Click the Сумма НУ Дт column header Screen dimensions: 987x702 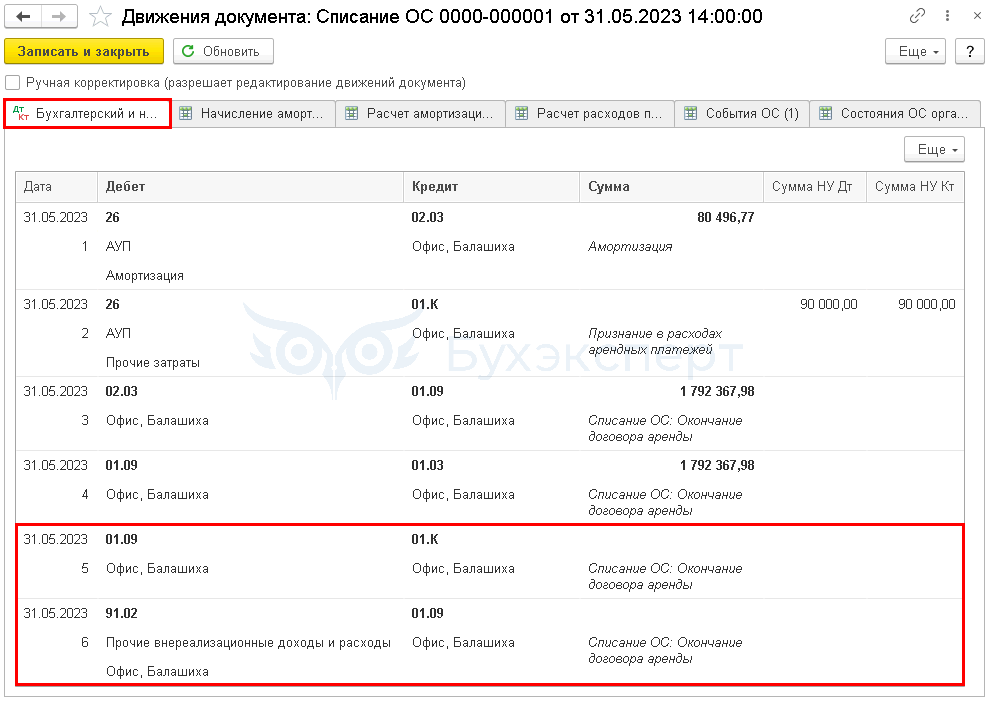(815, 187)
